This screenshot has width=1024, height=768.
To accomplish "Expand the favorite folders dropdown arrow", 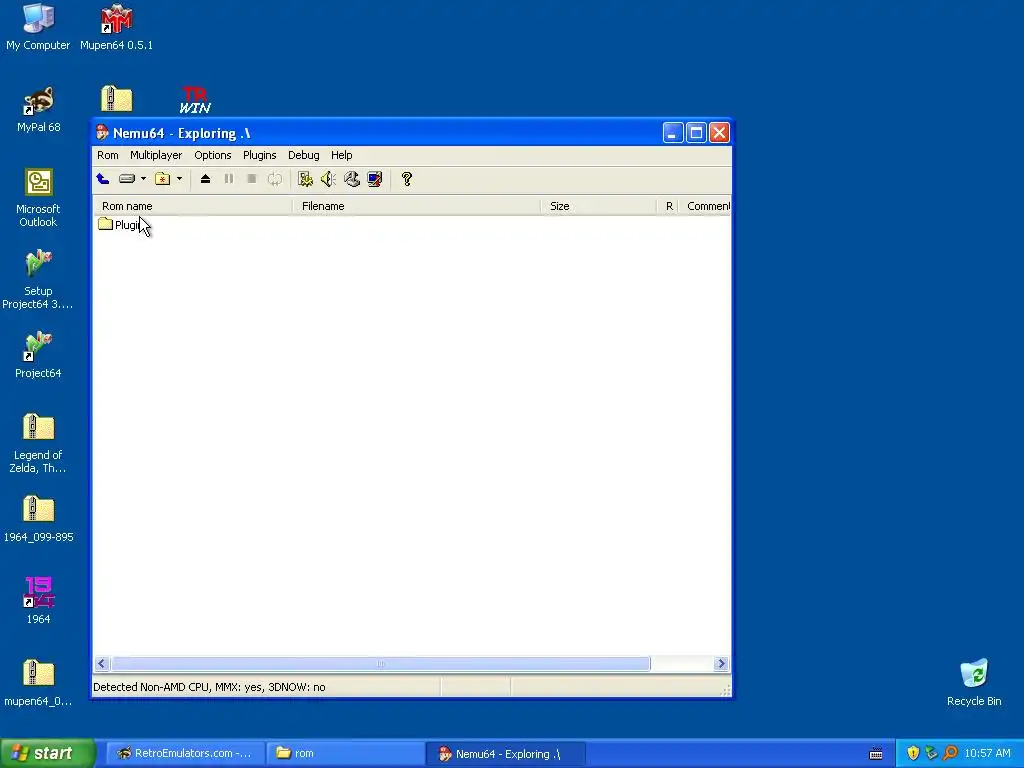I will pos(180,179).
